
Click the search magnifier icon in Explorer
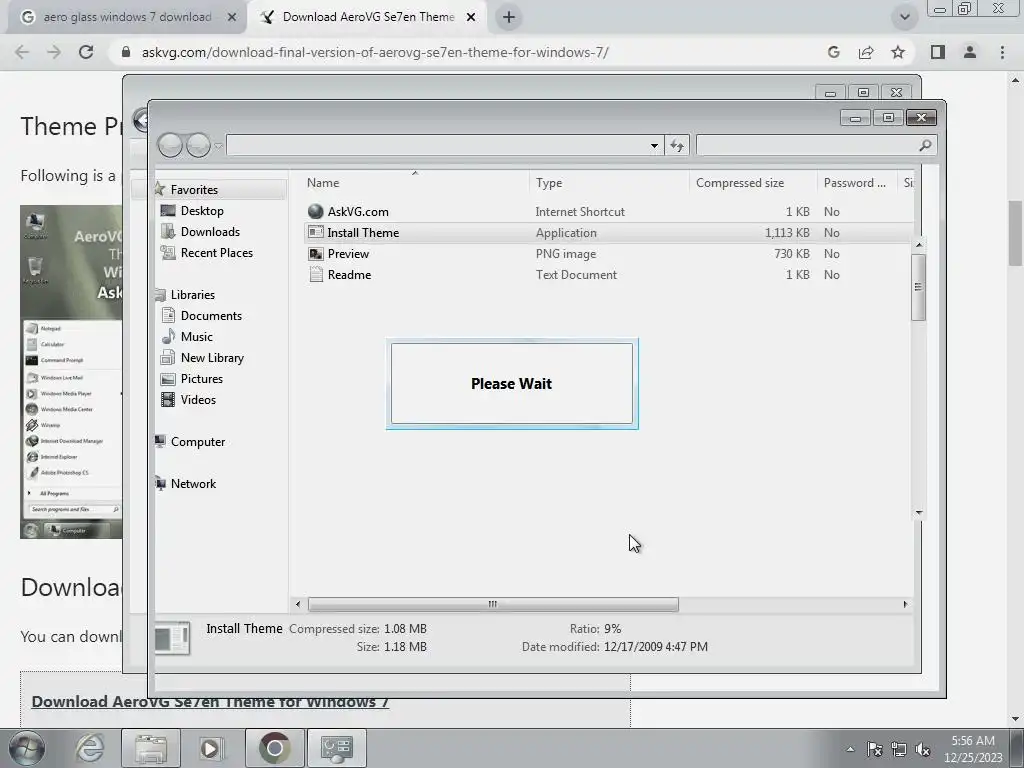coord(925,145)
